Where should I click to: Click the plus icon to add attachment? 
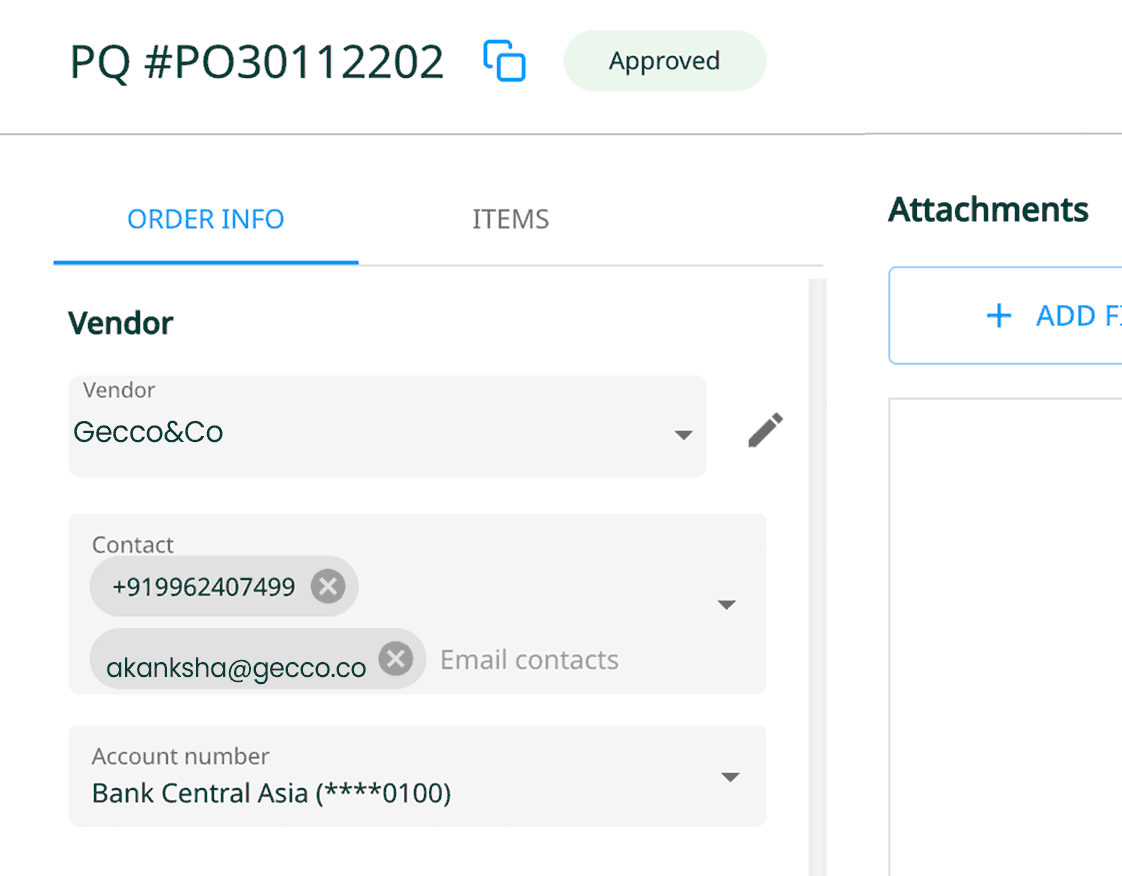click(998, 317)
